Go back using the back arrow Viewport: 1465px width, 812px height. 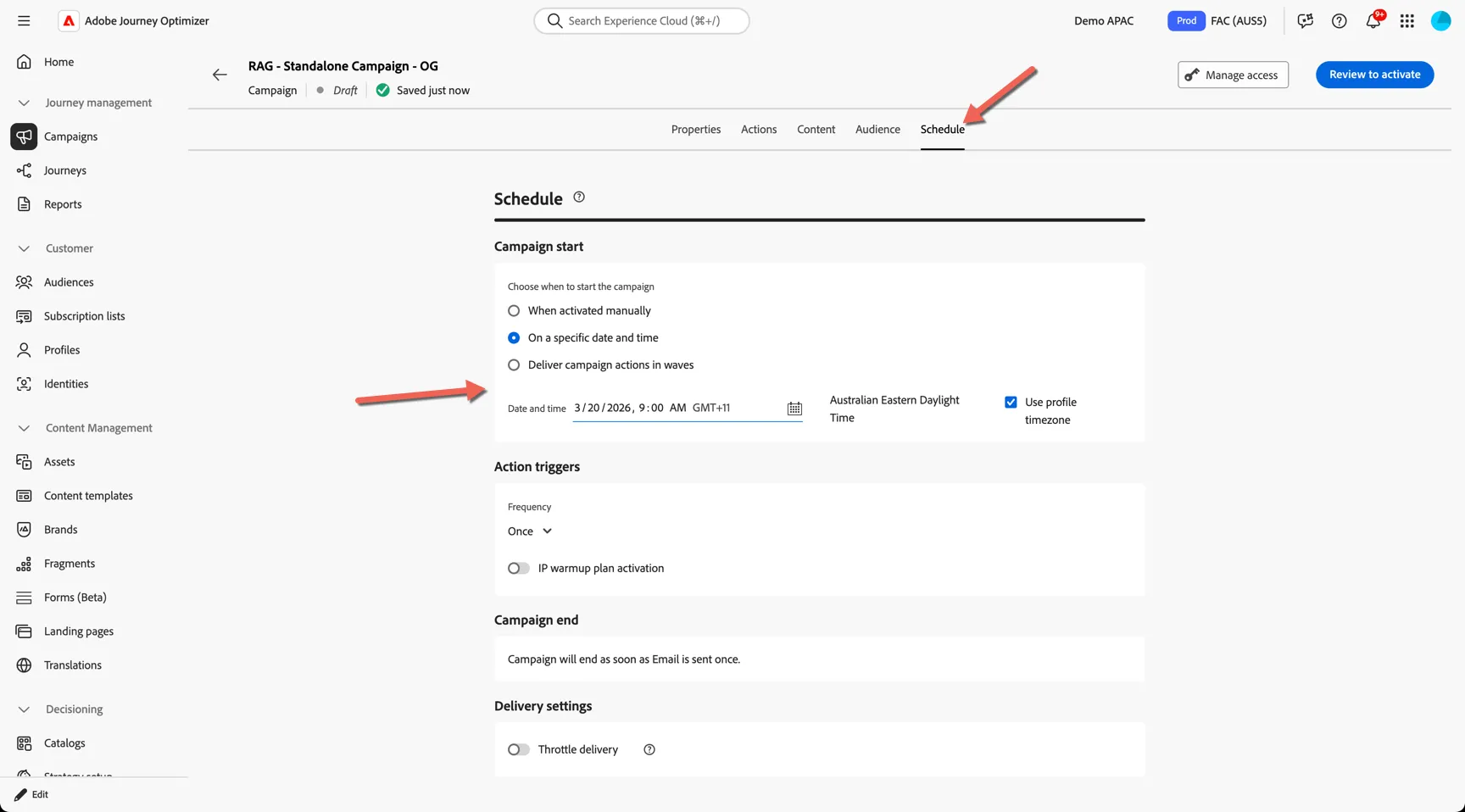click(x=220, y=75)
